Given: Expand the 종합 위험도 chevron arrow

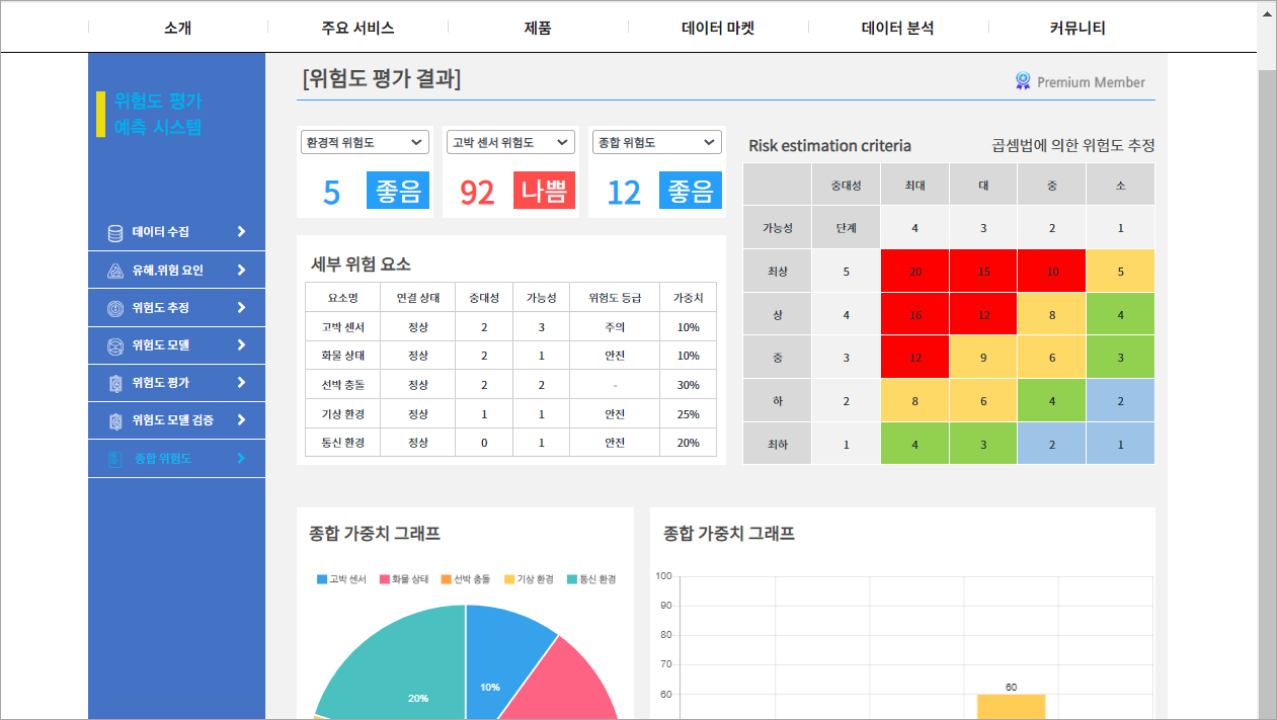Looking at the screenshot, I should [x=241, y=458].
